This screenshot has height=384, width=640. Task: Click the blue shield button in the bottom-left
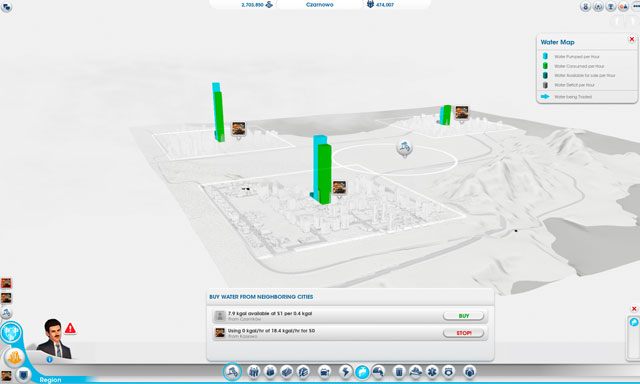[24, 374]
